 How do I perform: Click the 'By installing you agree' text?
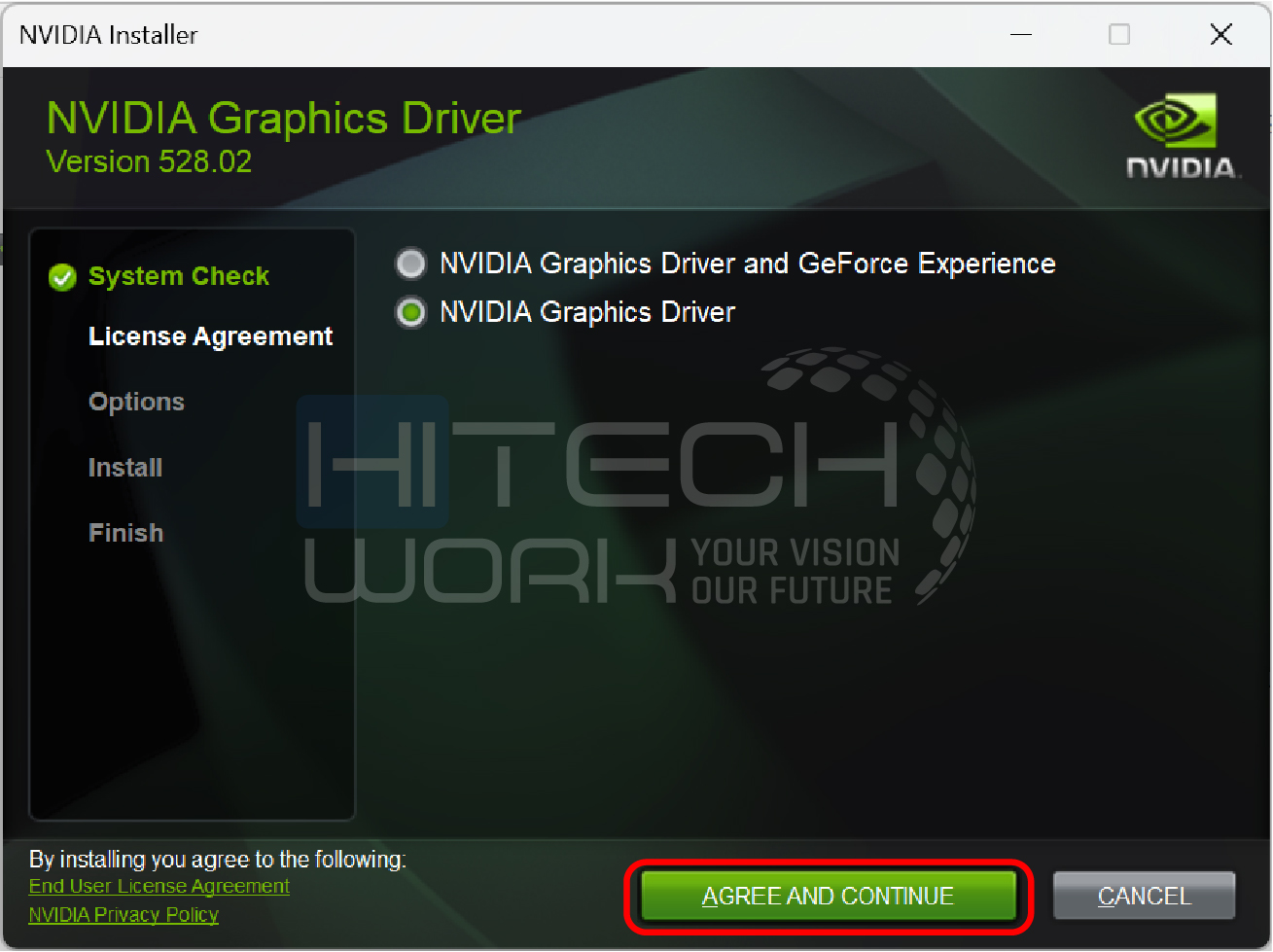pos(218,860)
